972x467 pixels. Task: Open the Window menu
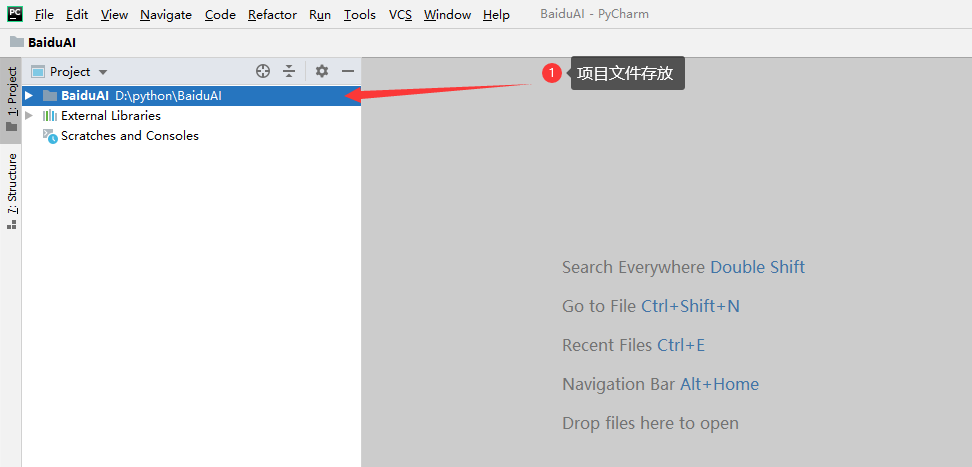448,14
